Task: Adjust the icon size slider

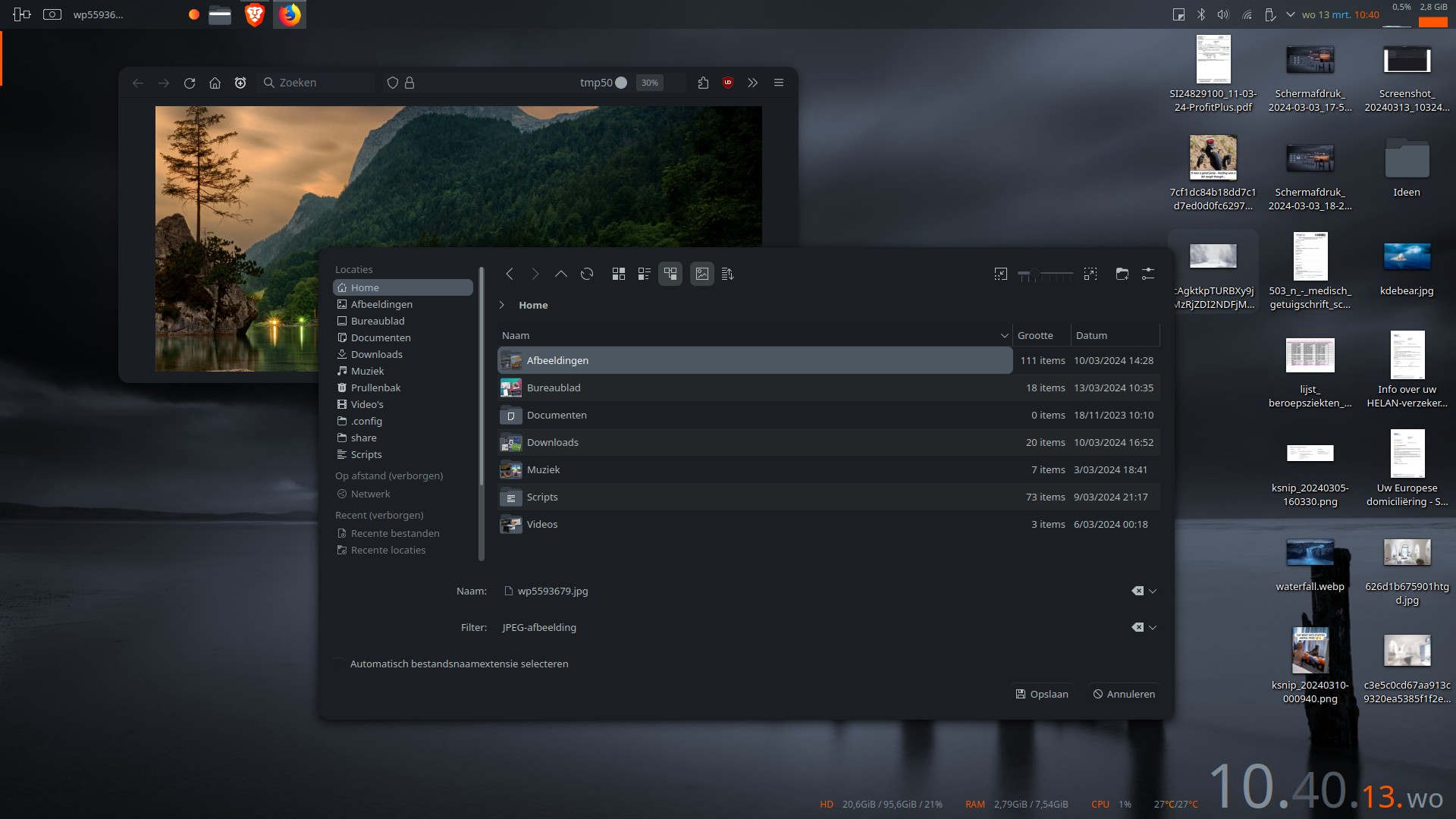Action: click(x=1046, y=274)
